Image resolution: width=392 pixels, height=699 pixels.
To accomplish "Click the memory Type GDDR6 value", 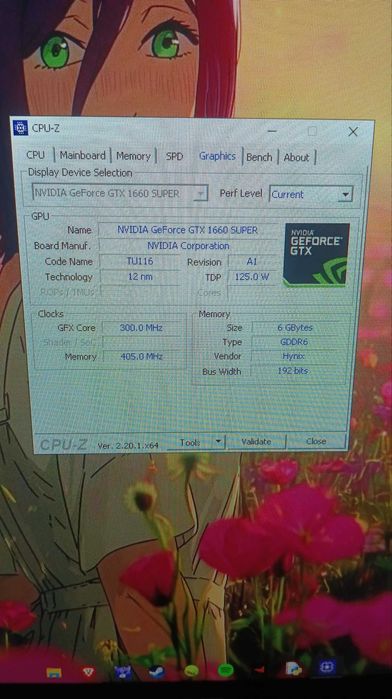I will pyautogui.click(x=294, y=342).
